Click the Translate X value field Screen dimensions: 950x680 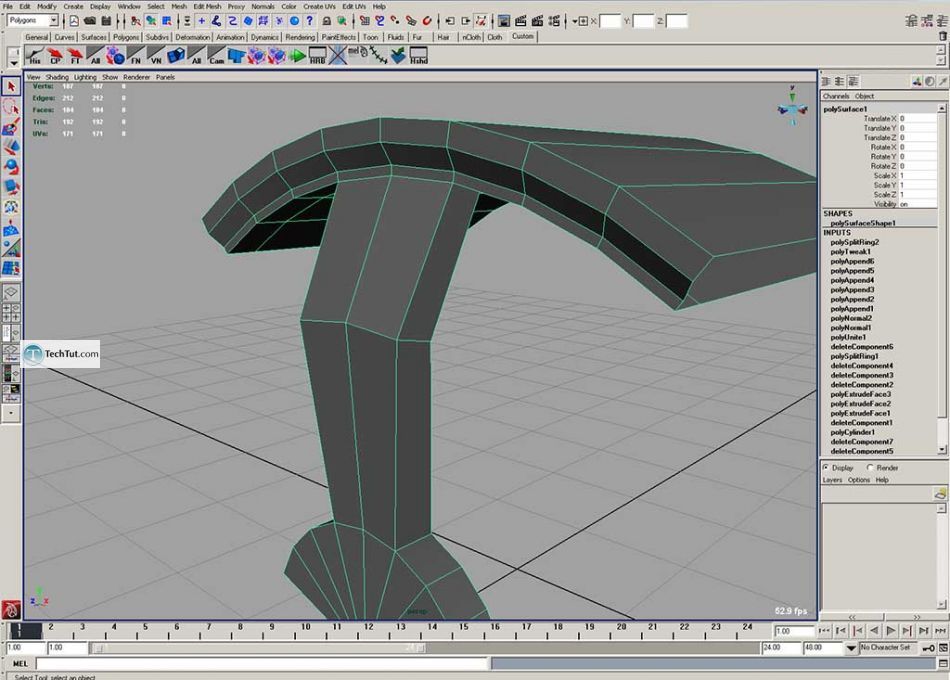pos(917,119)
